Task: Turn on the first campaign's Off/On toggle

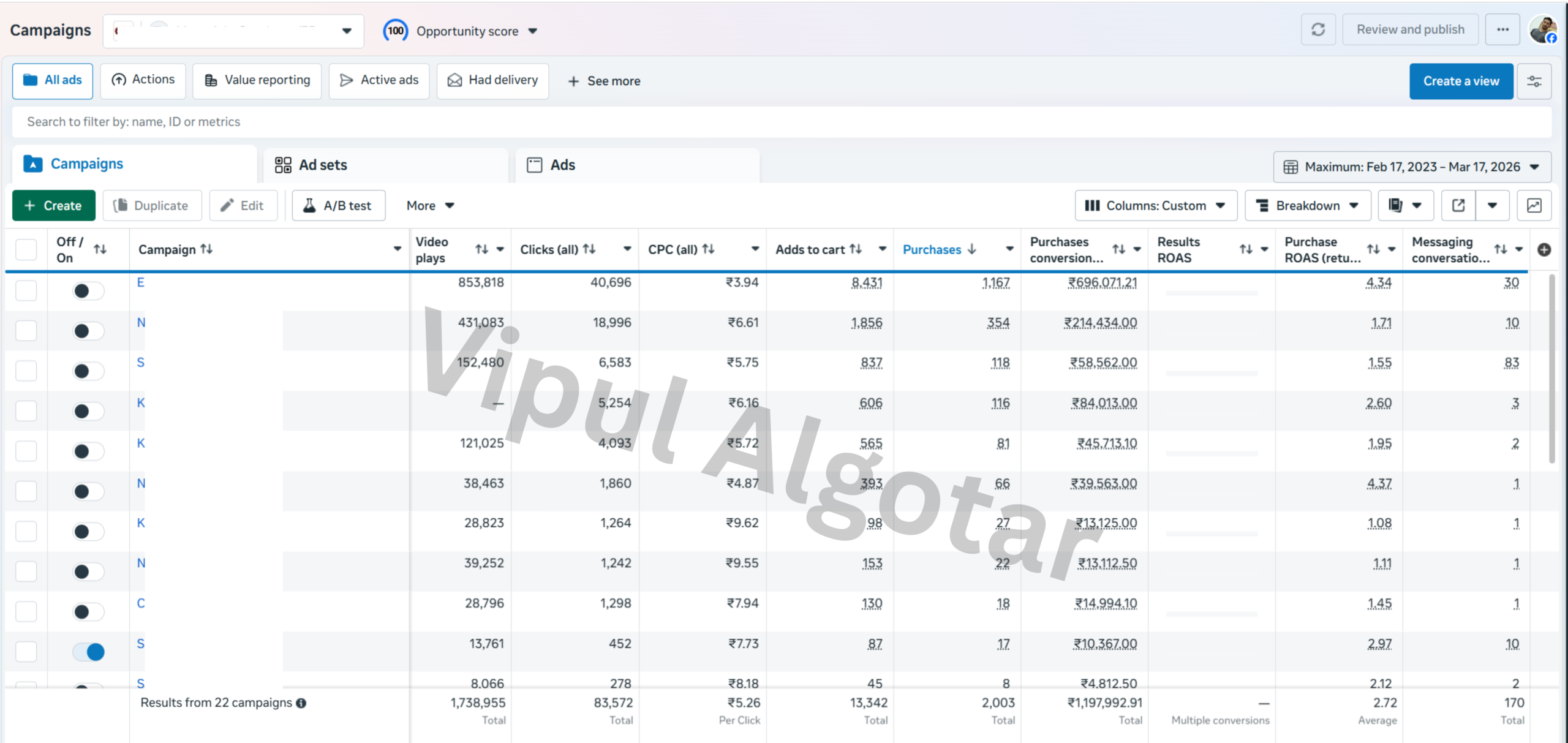Action: (88, 290)
